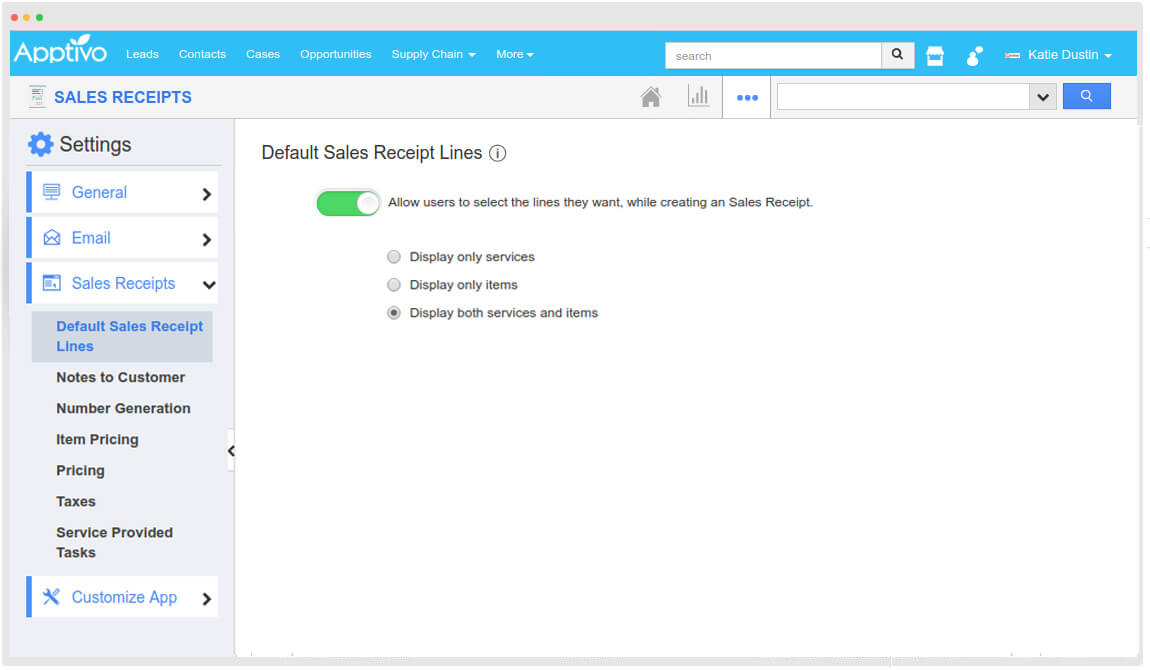Open the More menu dropdown
The height and width of the screenshot is (670, 1150).
pyautogui.click(x=514, y=54)
